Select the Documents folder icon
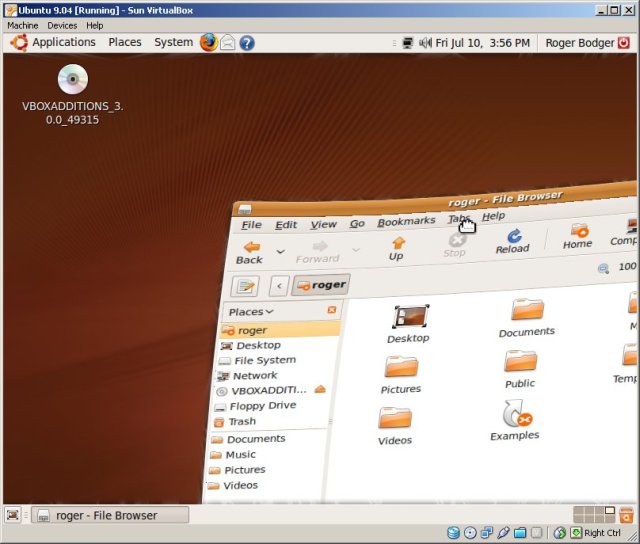This screenshot has width=640, height=544. coord(527,318)
